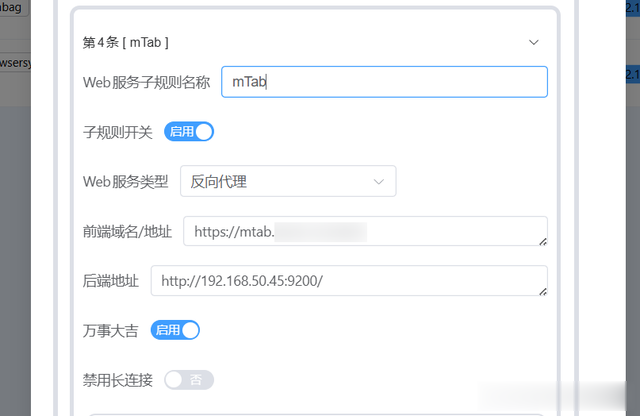Enable the 禁用长连接 switch
Image resolution: width=640 pixels, height=416 pixels.
pyautogui.click(x=189, y=380)
